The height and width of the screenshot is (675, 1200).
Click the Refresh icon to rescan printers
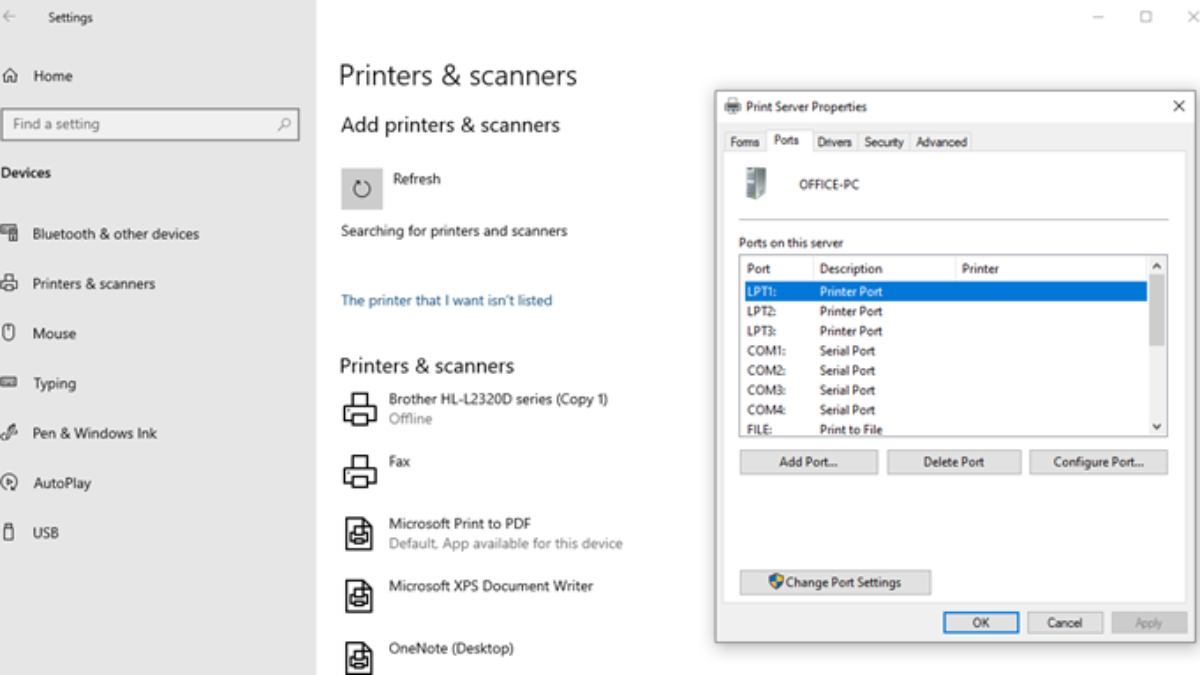[362, 188]
